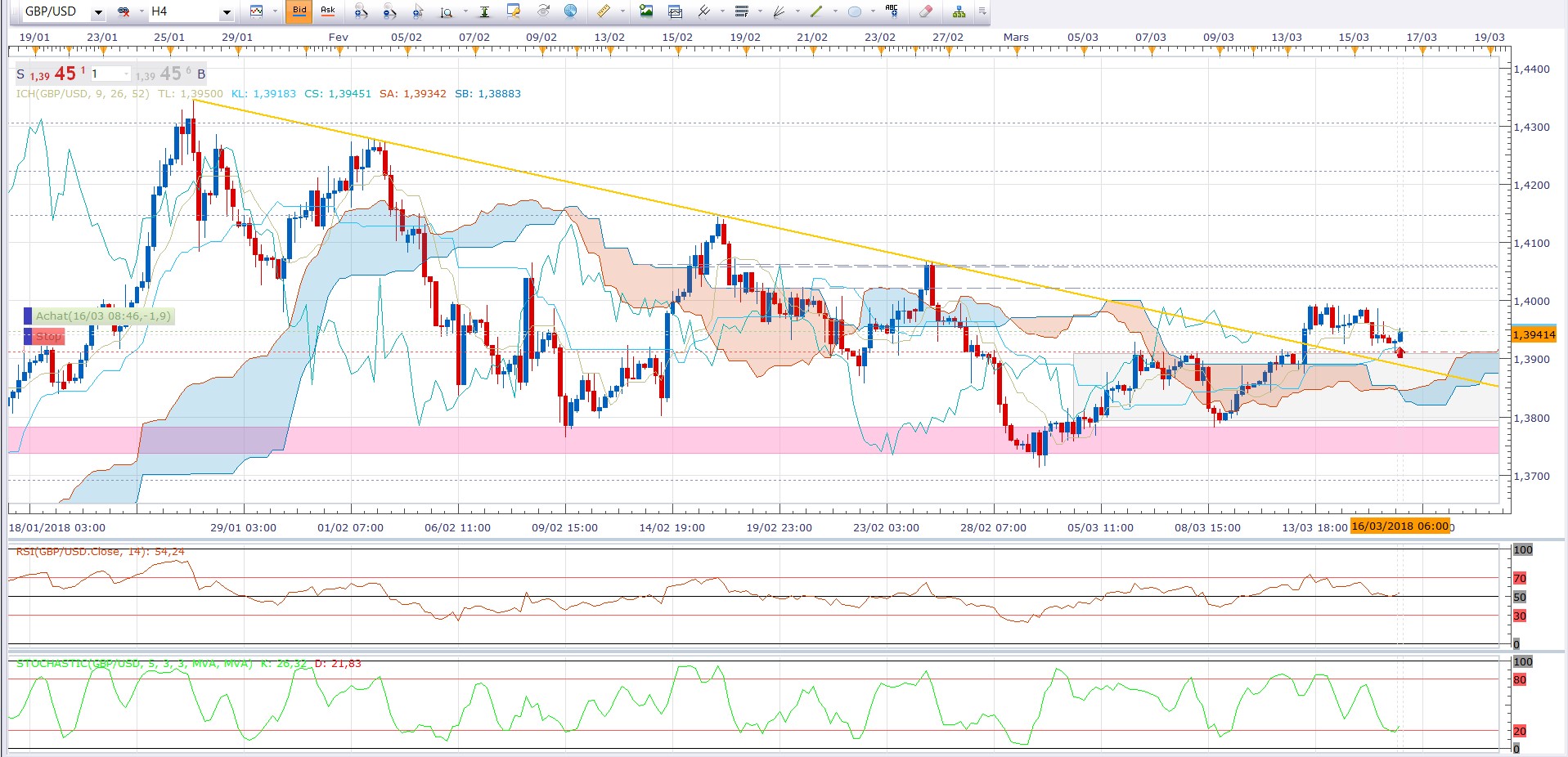1568x757 pixels.
Task: Click the RSI(GBP/USD.Close, 14) indicator label
Action: tap(82, 552)
